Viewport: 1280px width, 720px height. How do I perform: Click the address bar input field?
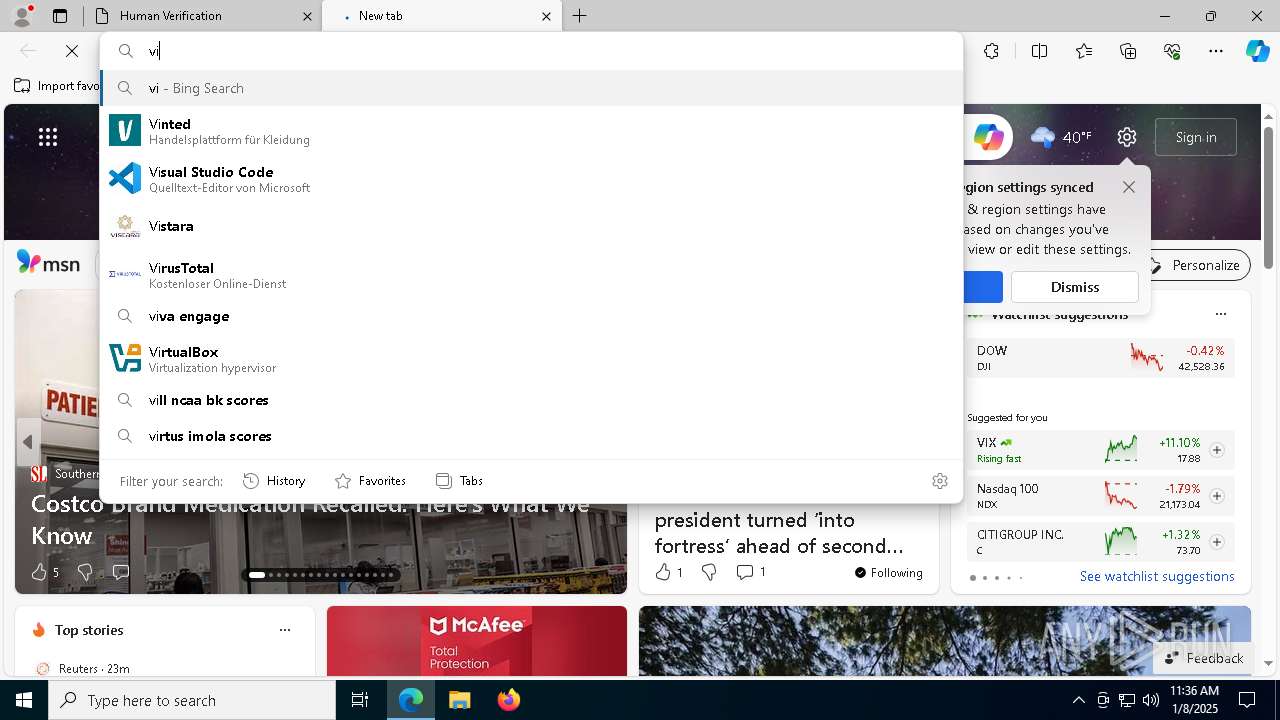tap(531, 51)
